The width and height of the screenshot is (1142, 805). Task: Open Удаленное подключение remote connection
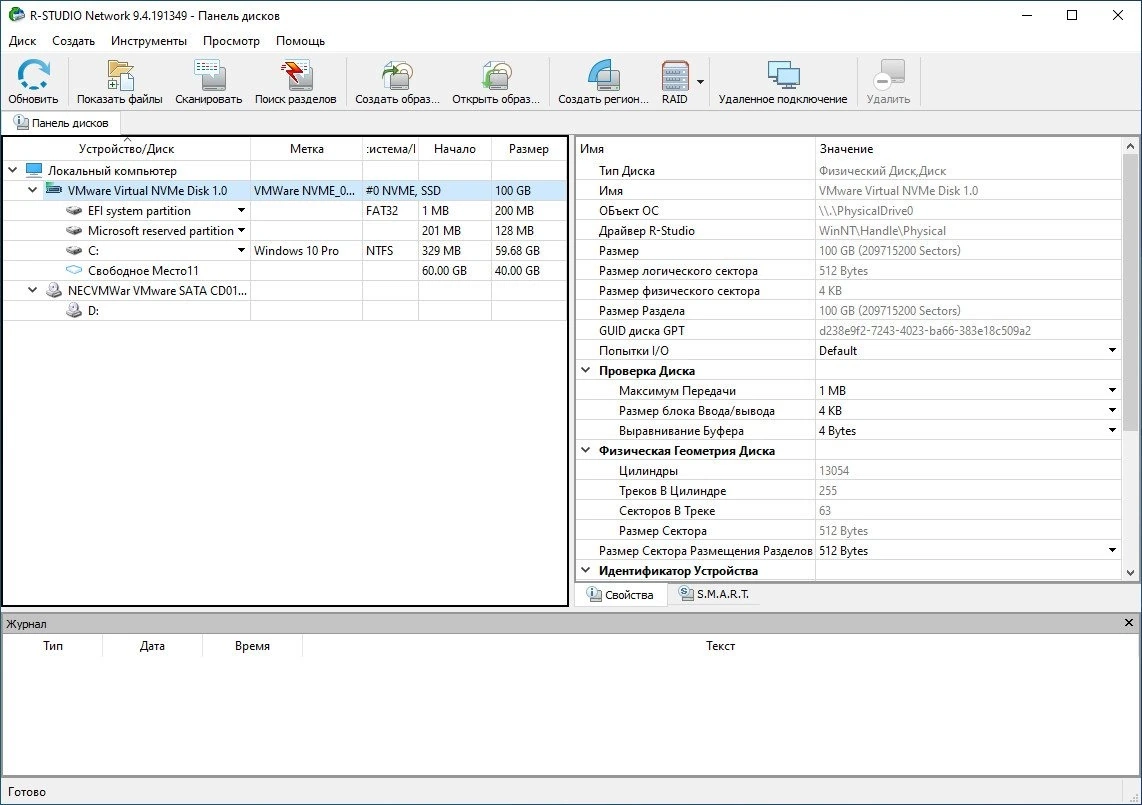pos(783,75)
